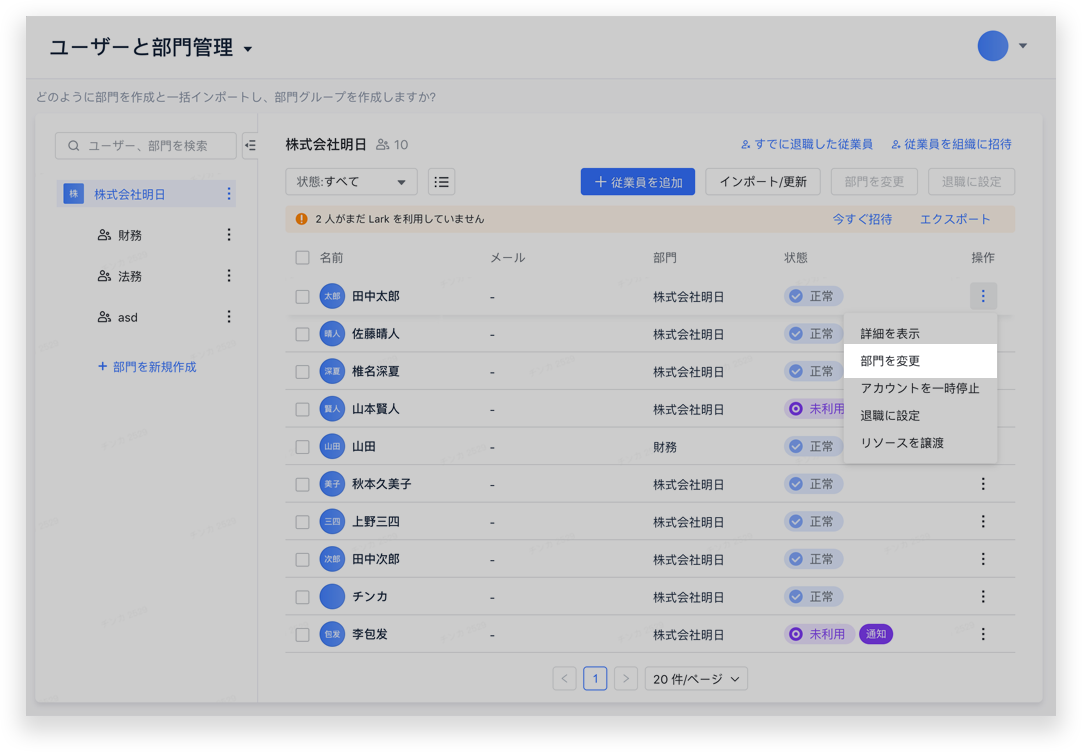Expand the ユーザーと部門管理 title dropdown
The height and width of the screenshot is (752, 1082).
click(x=248, y=49)
